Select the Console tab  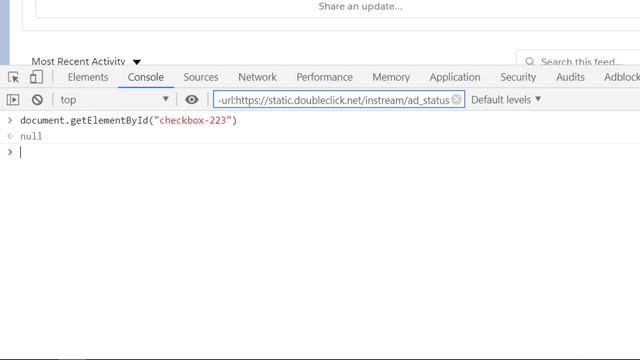(x=146, y=77)
